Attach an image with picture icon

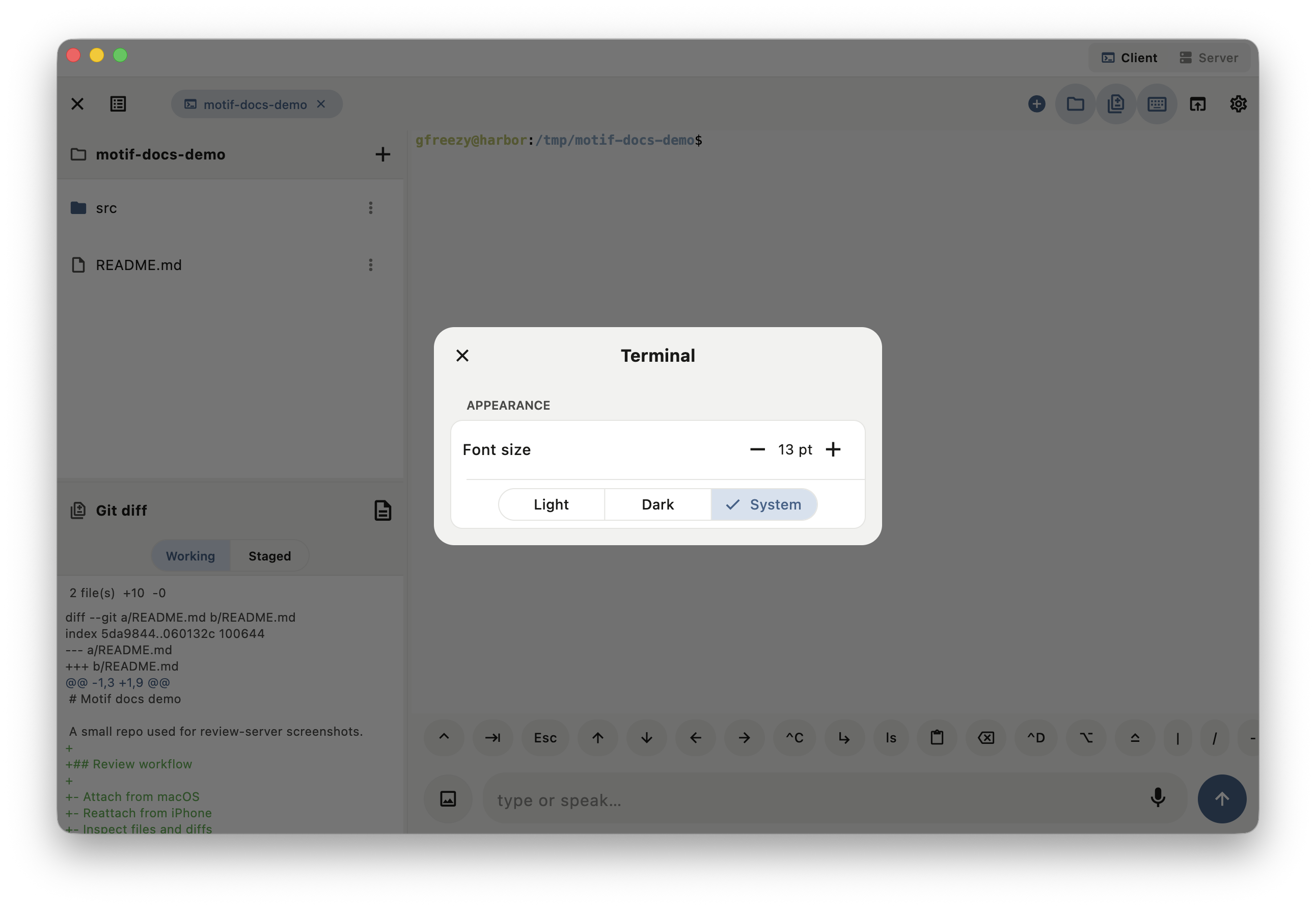coord(448,798)
